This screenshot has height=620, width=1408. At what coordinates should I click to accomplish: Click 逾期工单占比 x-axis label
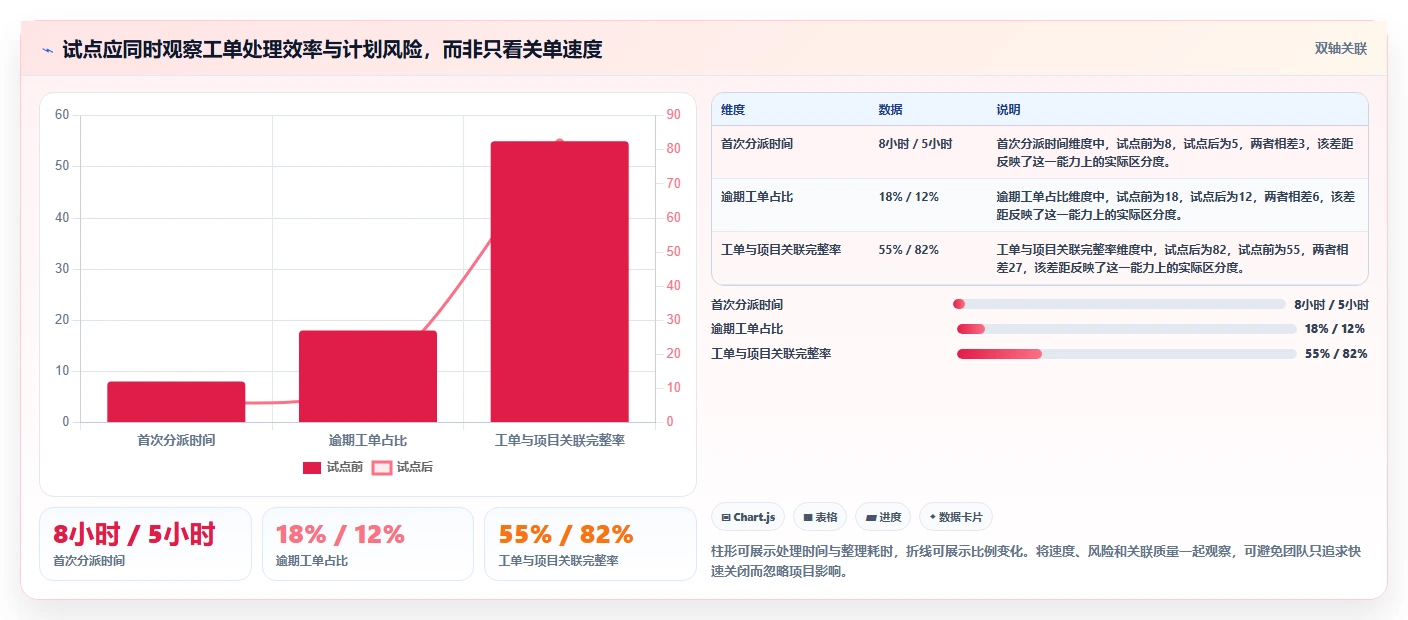tap(368, 440)
